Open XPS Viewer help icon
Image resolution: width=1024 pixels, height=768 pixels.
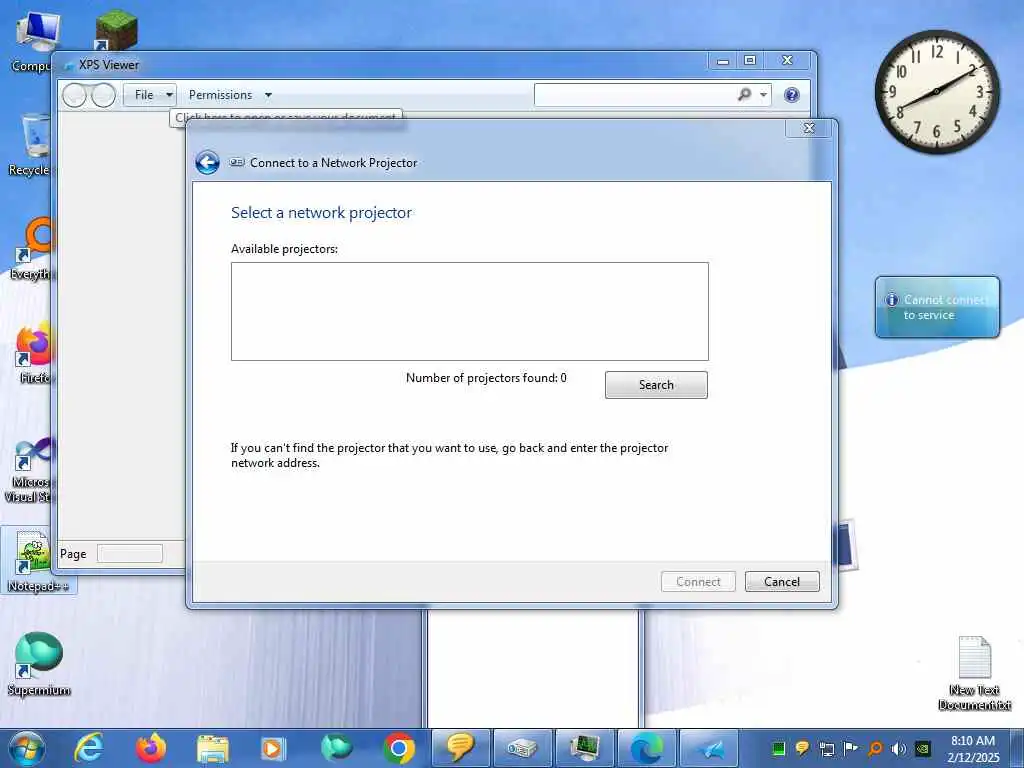(x=792, y=95)
